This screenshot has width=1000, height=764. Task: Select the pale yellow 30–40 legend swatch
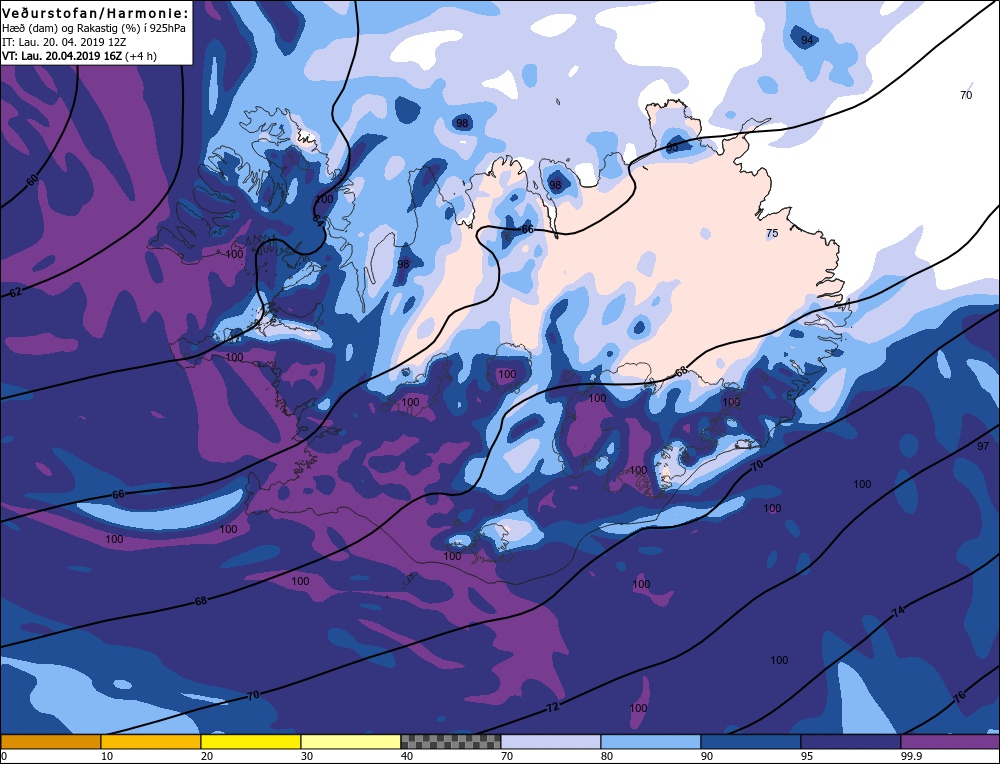[351, 741]
